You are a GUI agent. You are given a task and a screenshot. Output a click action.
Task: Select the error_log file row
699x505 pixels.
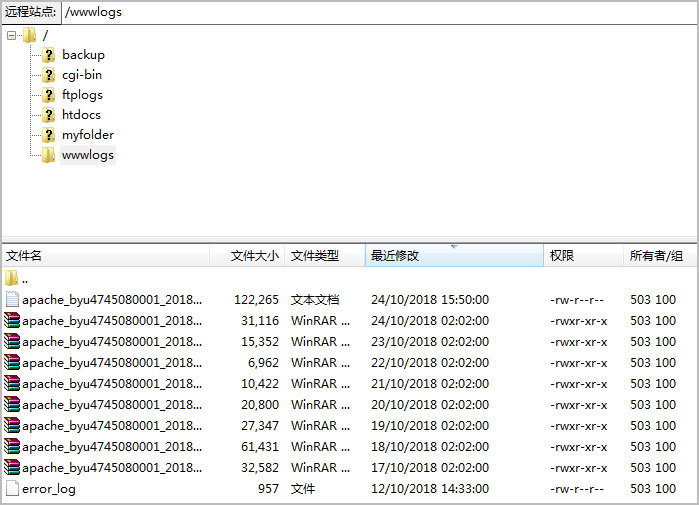(x=49, y=489)
